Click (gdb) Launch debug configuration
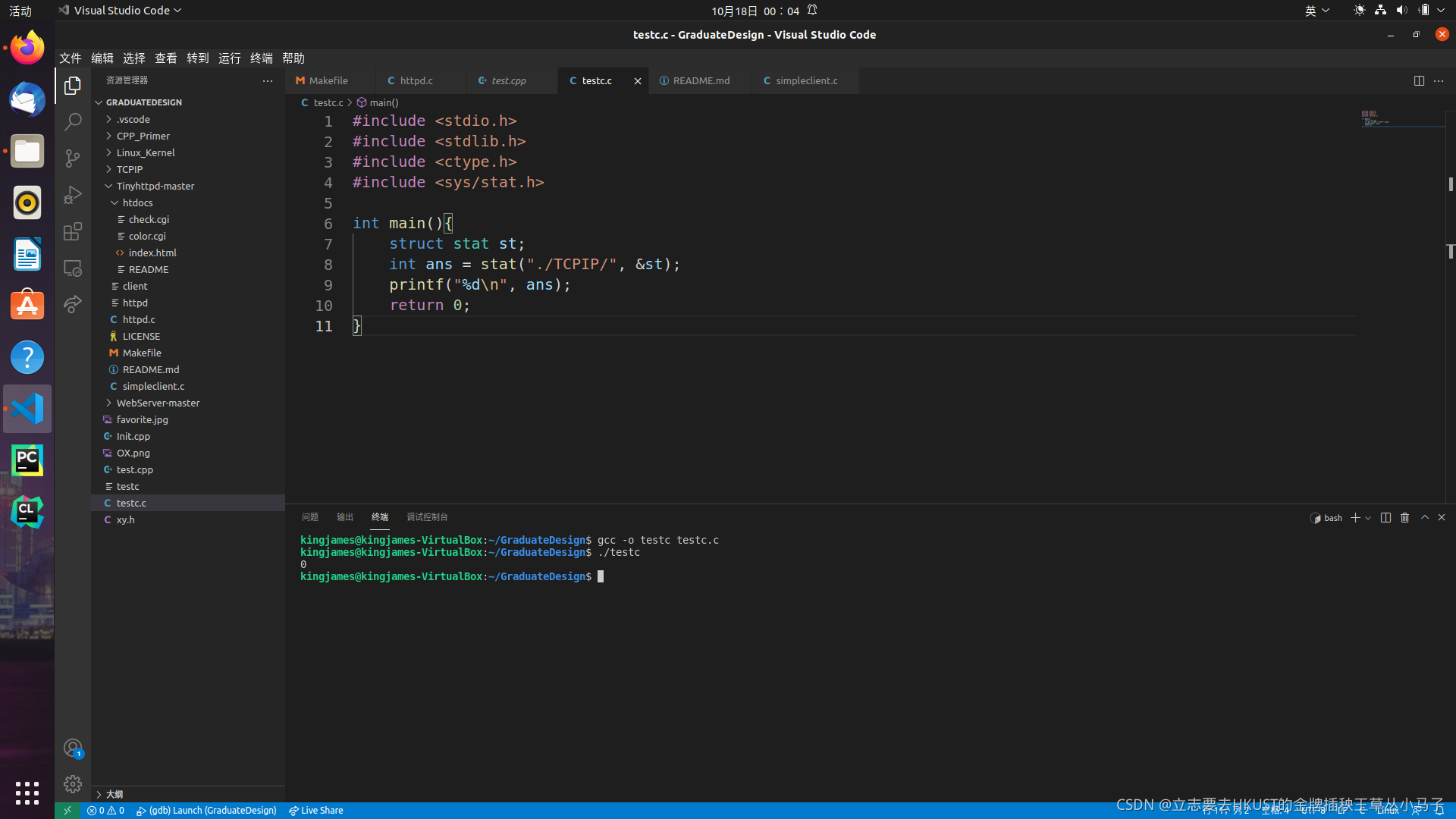 pyautogui.click(x=206, y=811)
